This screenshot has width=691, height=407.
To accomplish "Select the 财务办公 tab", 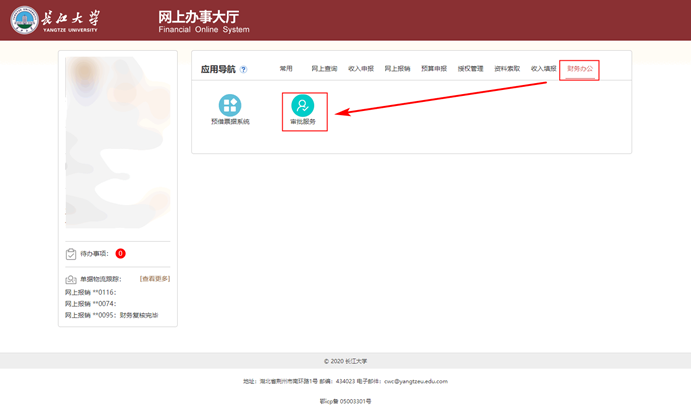I will [x=580, y=69].
